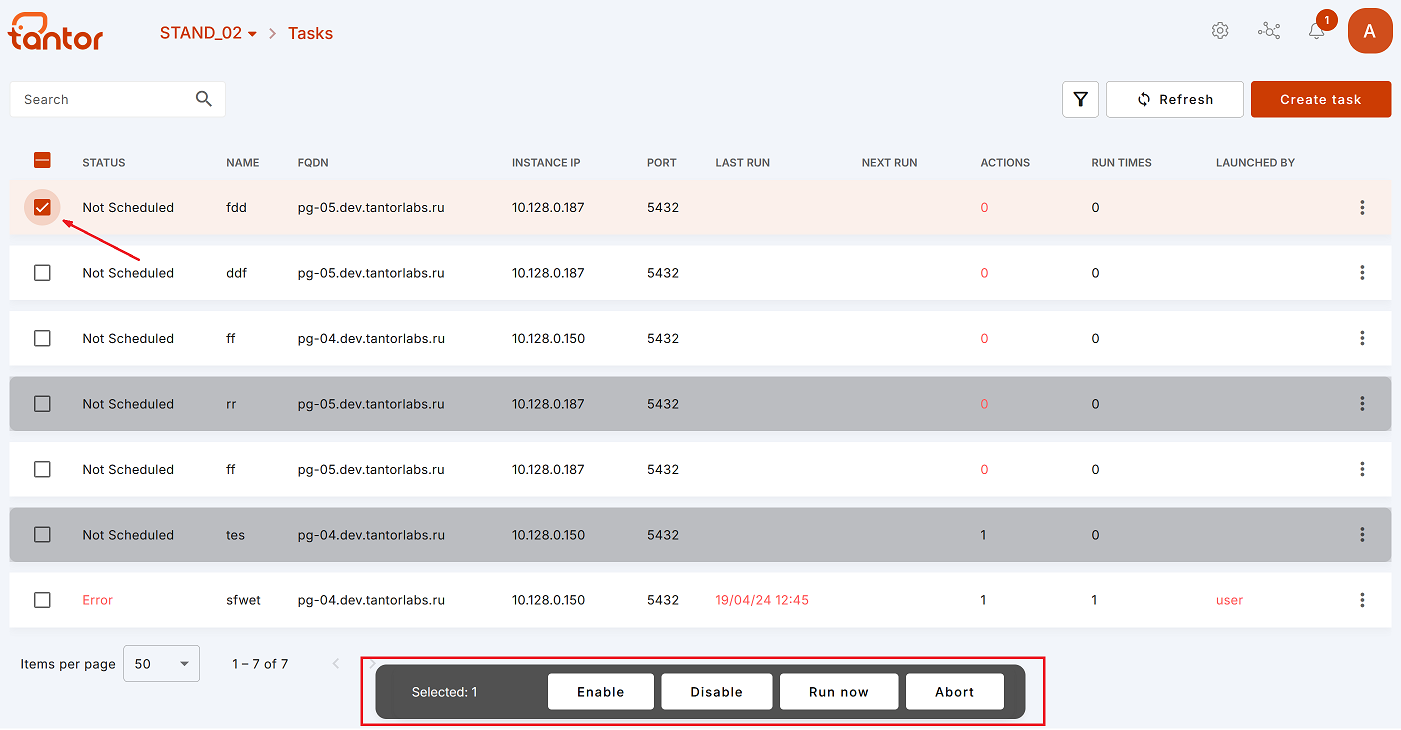Screen dimensions: 1401x730
Task: Check the tes task checkbox
Action: click(42, 535)
